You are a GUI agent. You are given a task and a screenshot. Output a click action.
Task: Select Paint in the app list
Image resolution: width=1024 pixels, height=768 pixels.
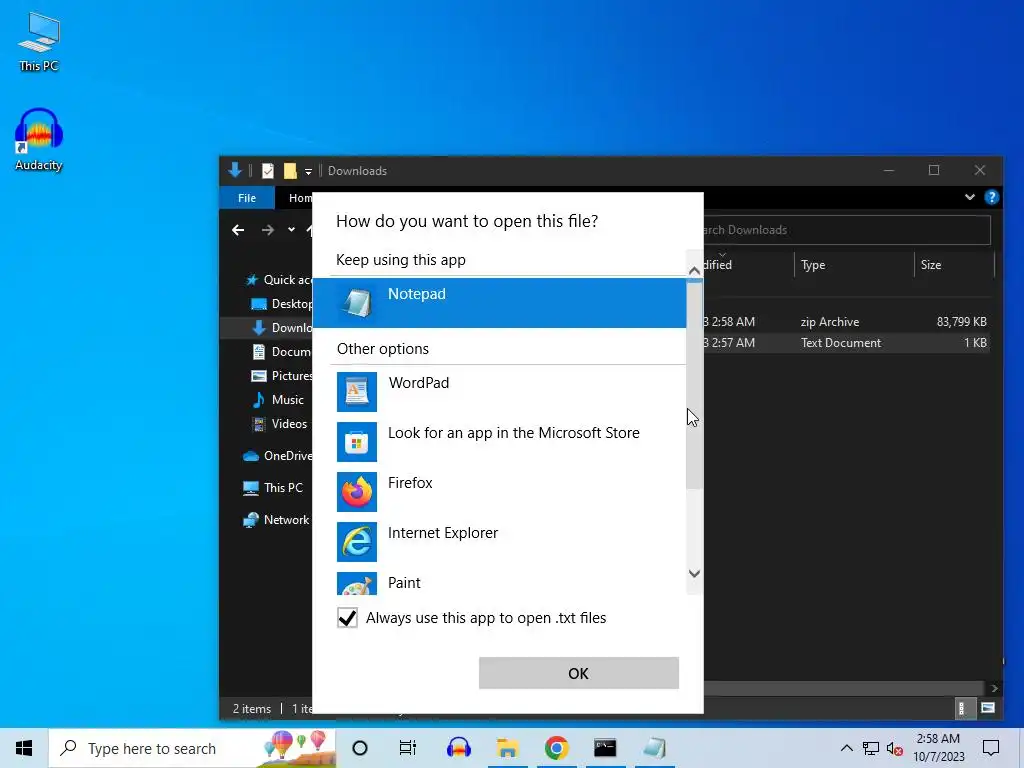(x=500, y=582)
